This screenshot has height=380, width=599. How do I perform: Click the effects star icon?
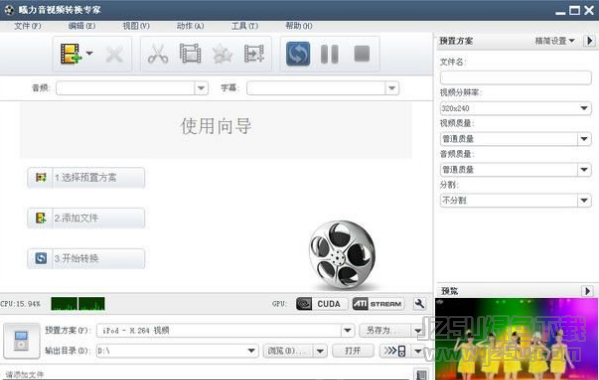(x=222, y=54)
